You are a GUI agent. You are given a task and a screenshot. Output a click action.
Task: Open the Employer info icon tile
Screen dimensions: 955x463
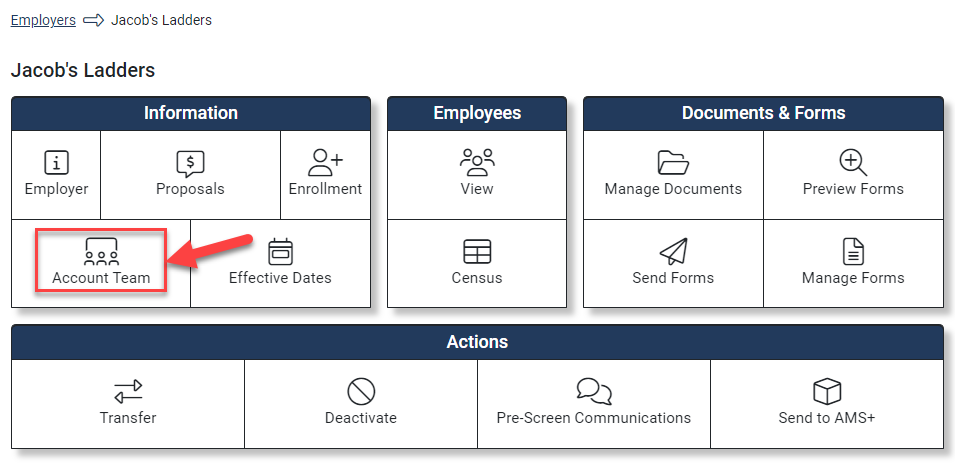pyautogui.click(x=56, y=163)
